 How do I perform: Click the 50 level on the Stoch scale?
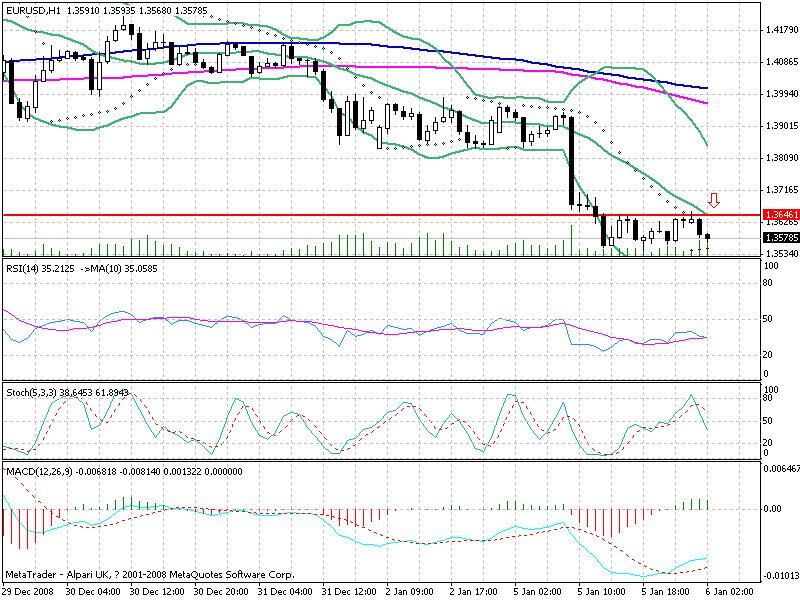(x=768, y=421)
